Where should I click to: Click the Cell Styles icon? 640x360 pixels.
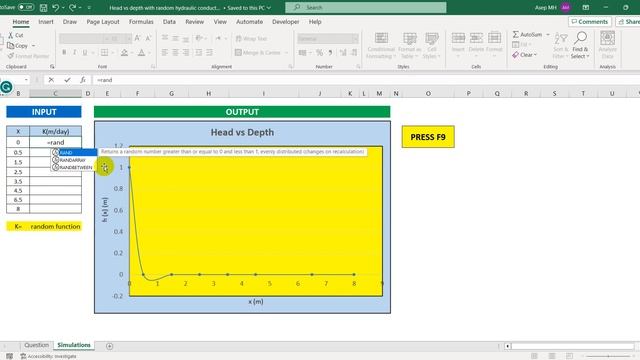[x=431, y=45]
